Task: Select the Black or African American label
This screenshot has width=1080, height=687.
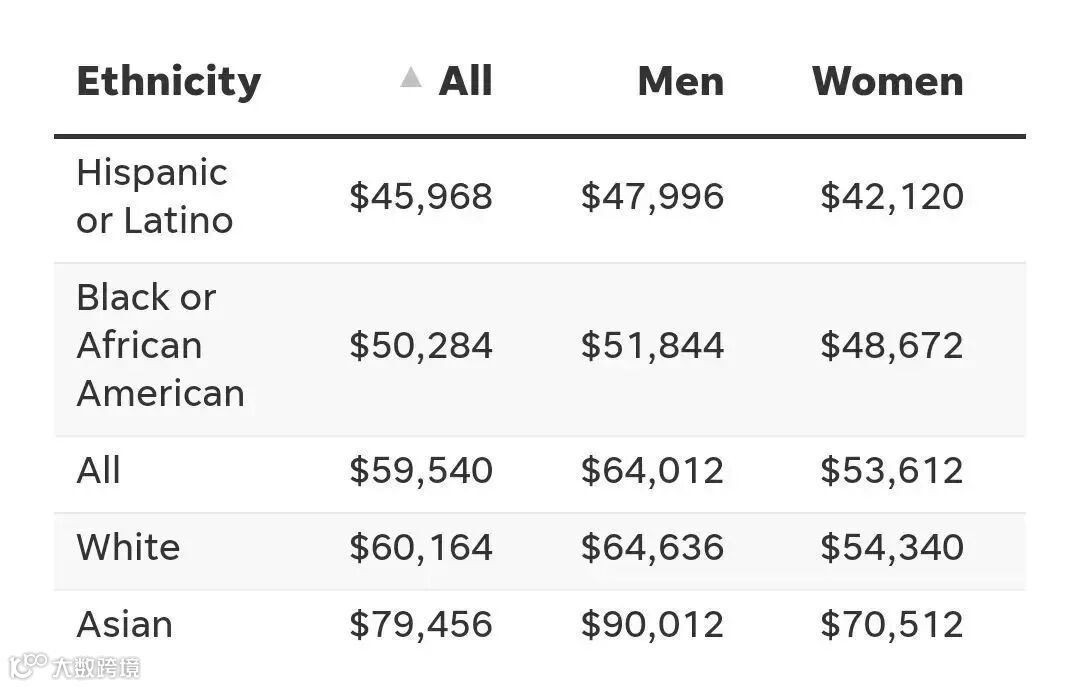Action: point(160,345)
